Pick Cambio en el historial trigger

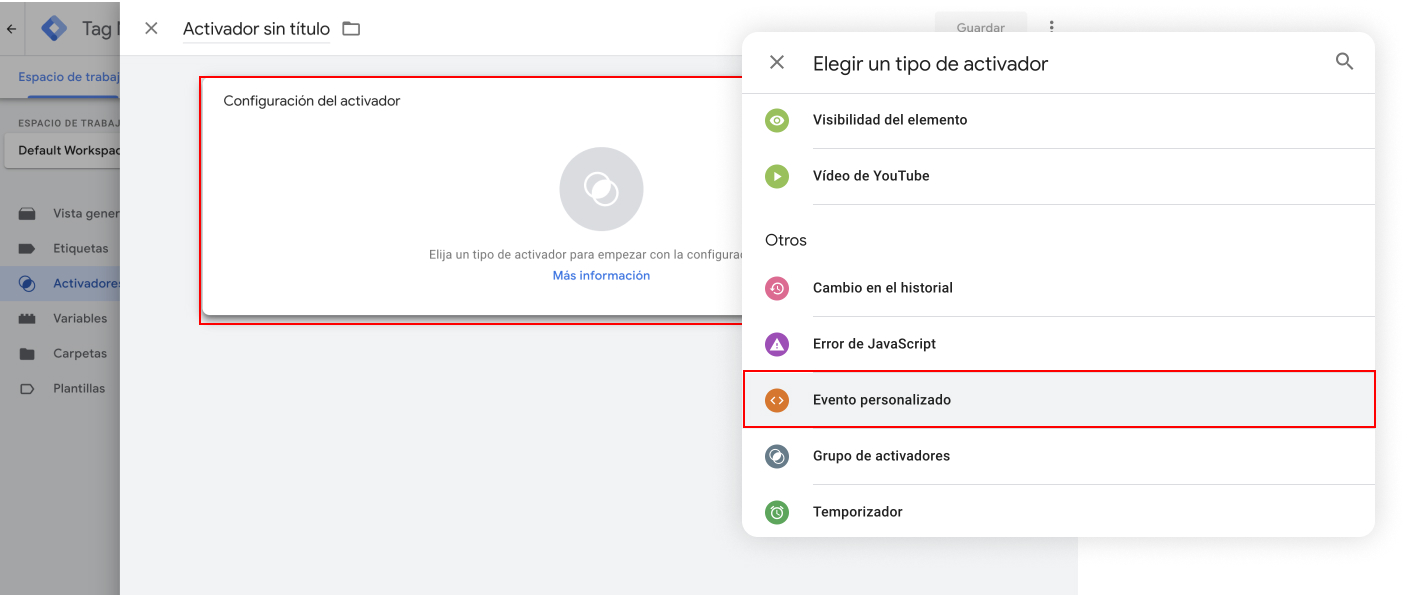coord(1059,288)
